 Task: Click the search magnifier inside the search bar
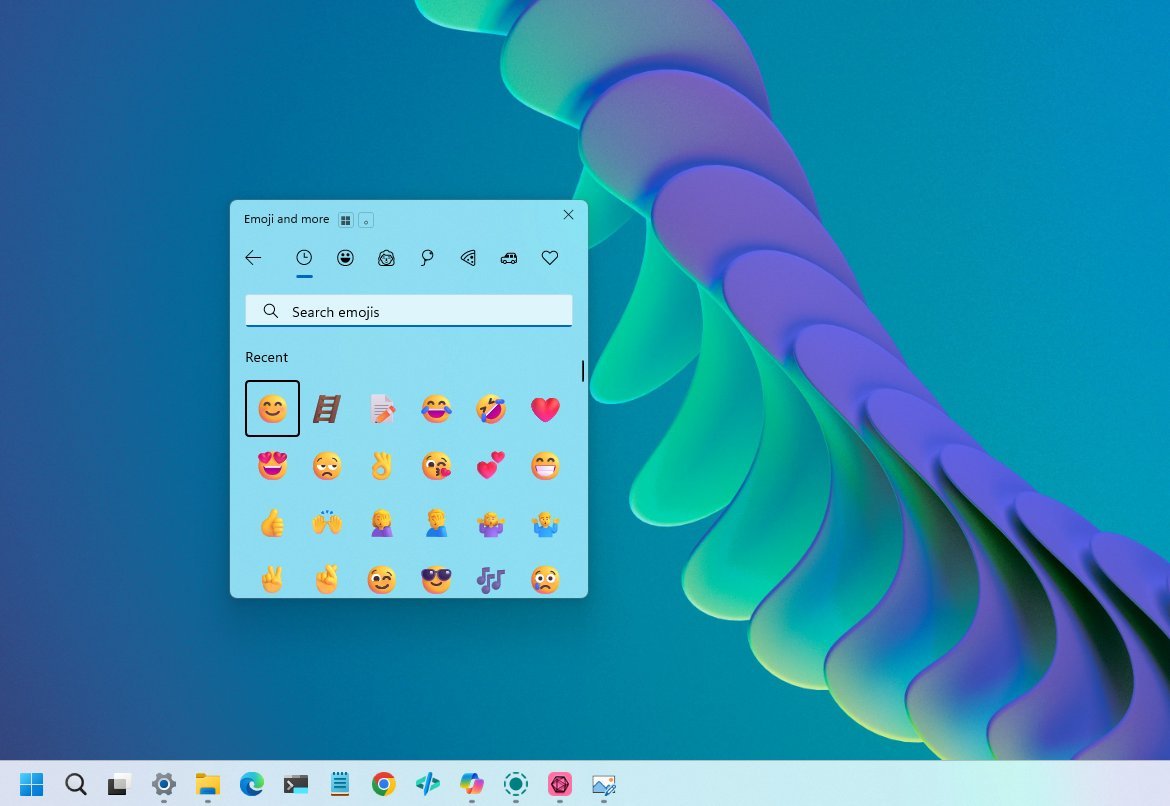click(270, 311)
